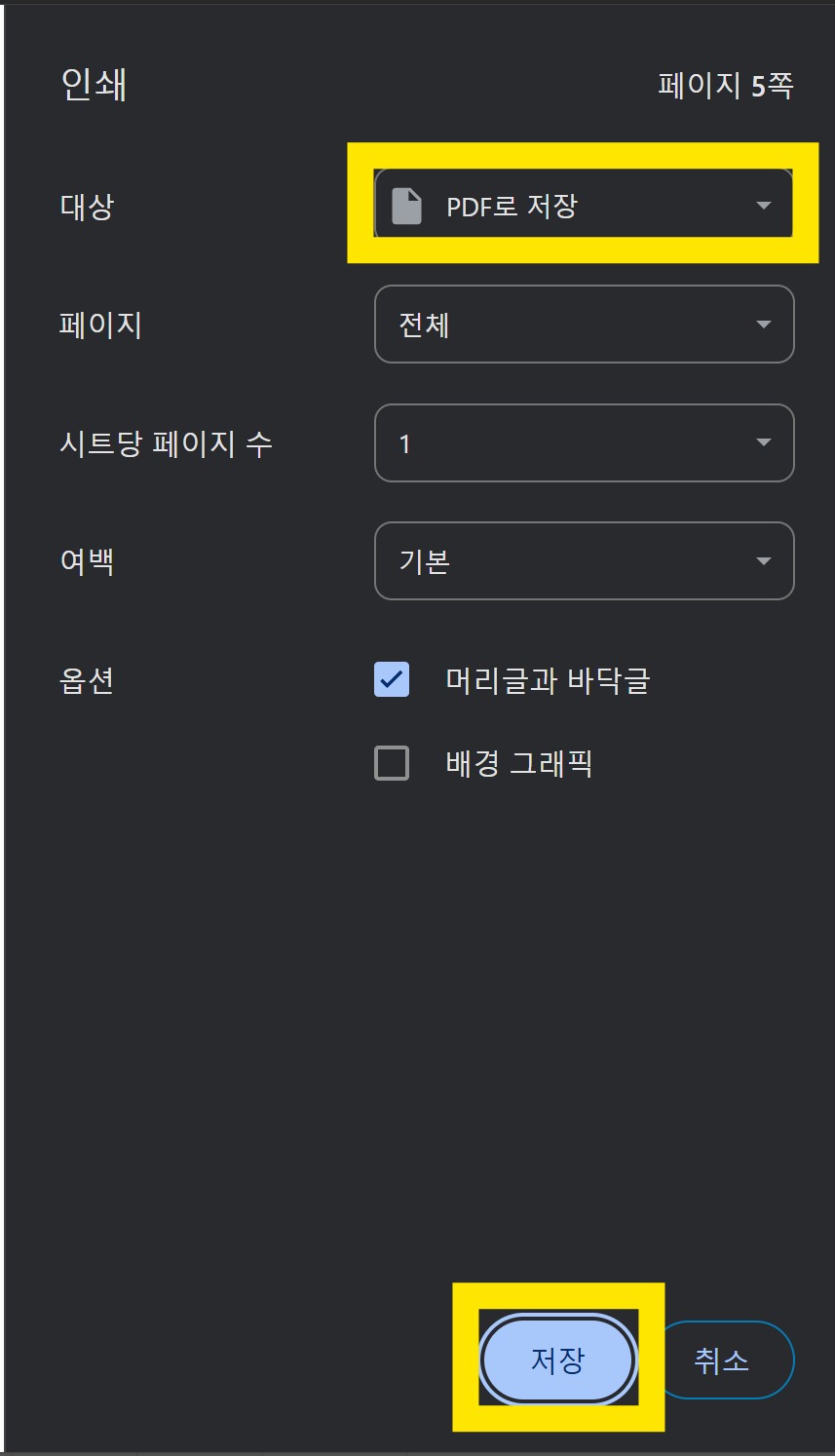Screen dimensions: 835x1456
Task: Click the 페이지 5쪽 page count label
Action: click(x=723, y=88)
